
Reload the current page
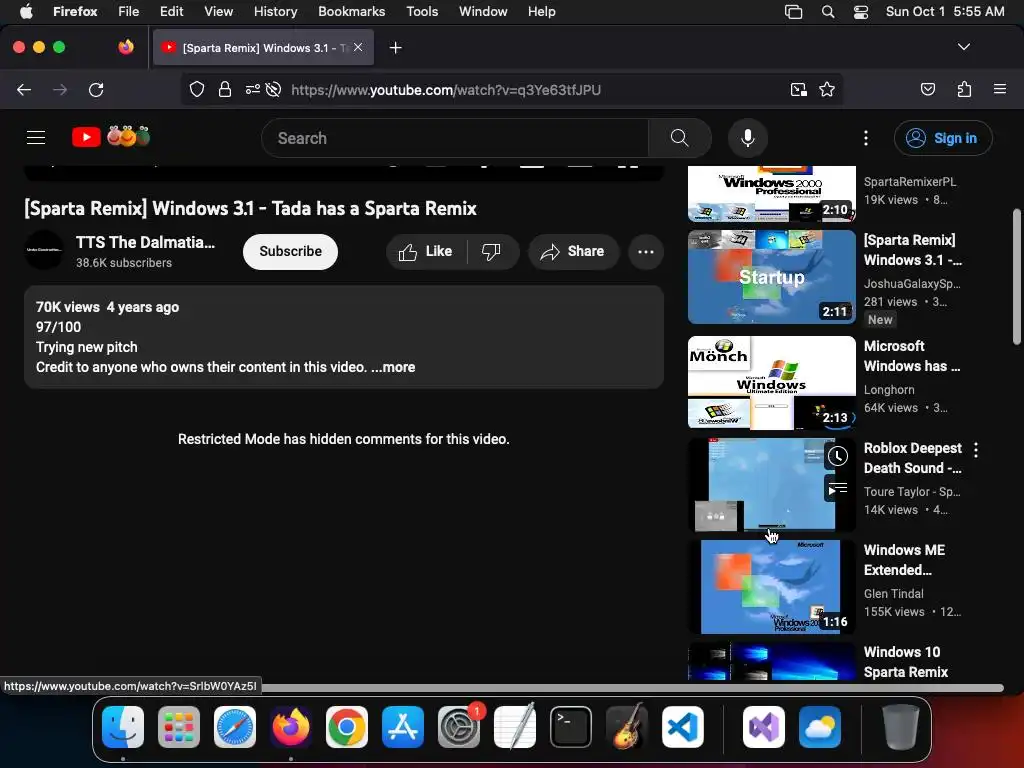(96, 89)
